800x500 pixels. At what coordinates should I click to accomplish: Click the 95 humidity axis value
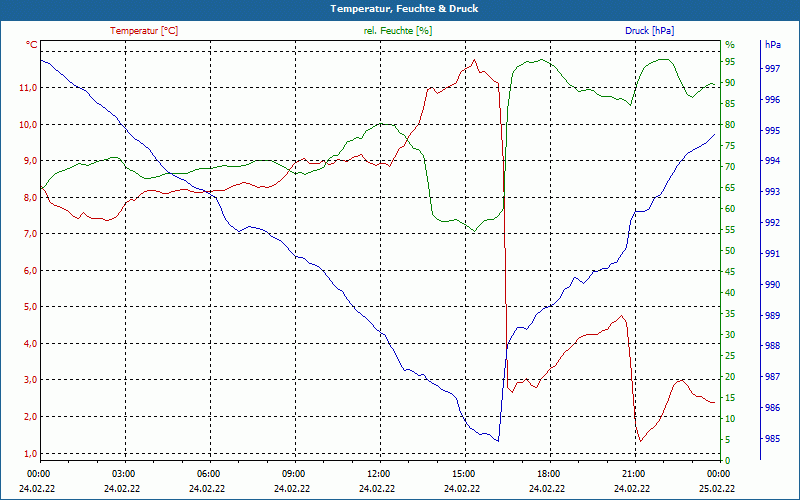730,62
